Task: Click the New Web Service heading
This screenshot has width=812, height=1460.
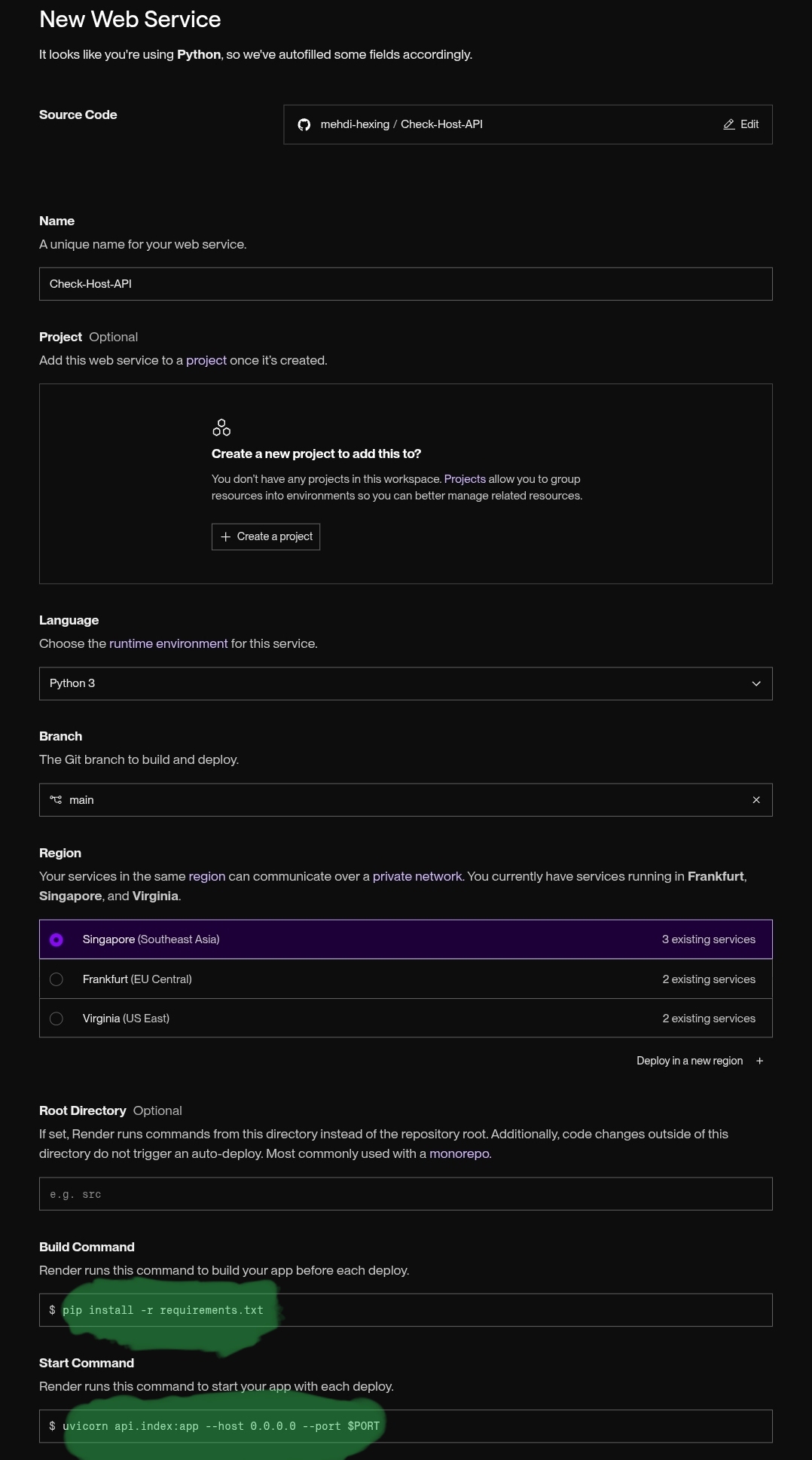Action: pos(130,20)
